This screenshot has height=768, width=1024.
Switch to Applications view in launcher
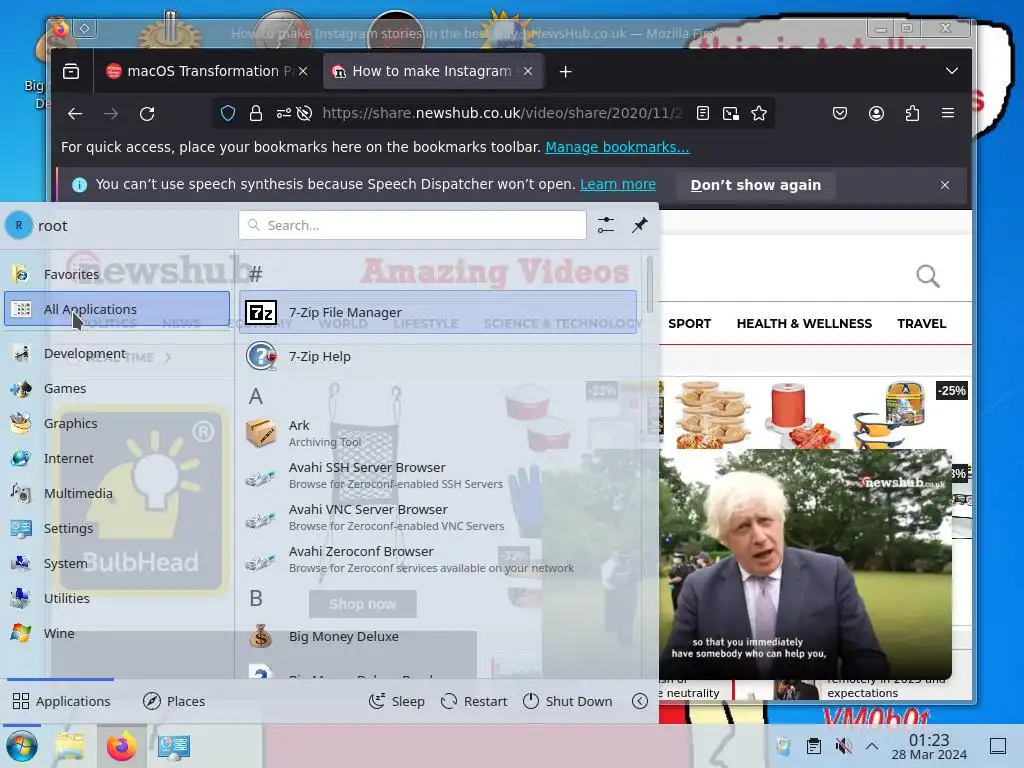[61, 701]
